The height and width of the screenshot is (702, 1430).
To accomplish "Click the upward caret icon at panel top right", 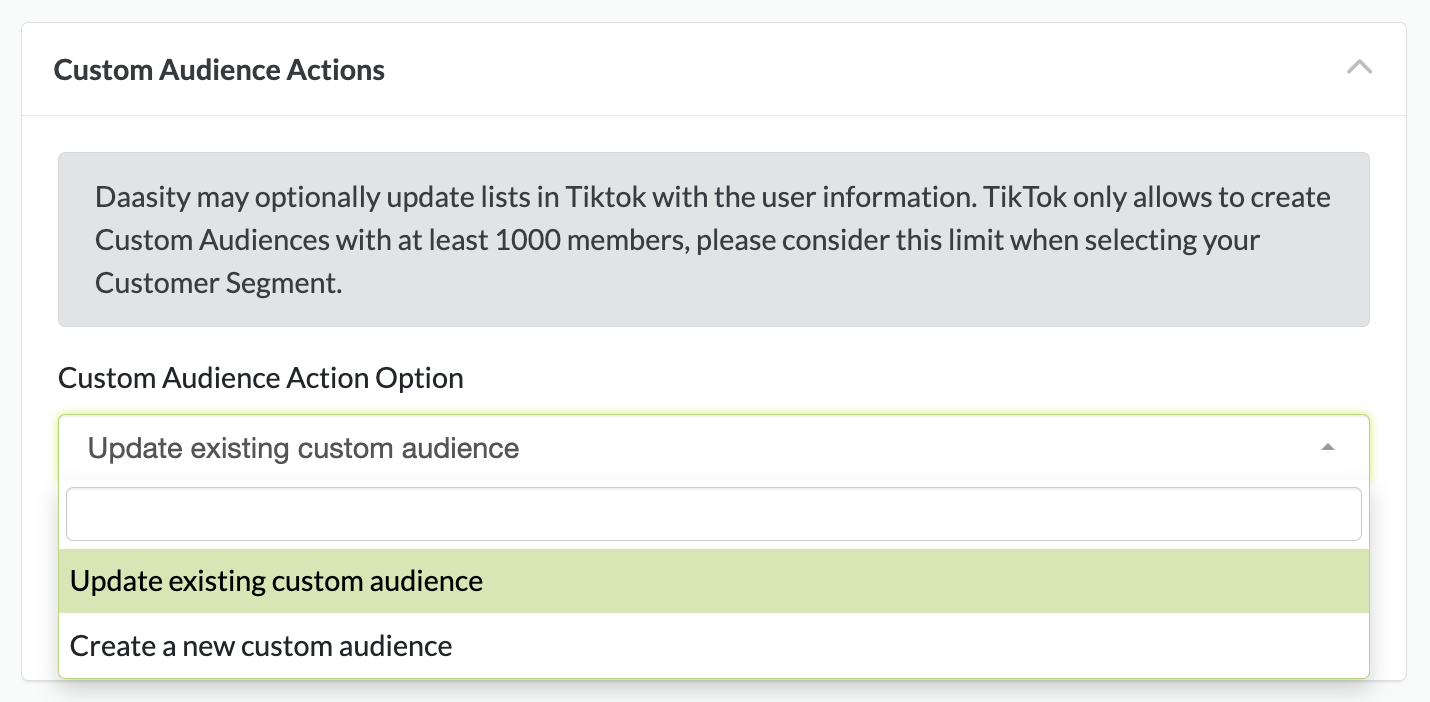I will tap(1359, 68).
